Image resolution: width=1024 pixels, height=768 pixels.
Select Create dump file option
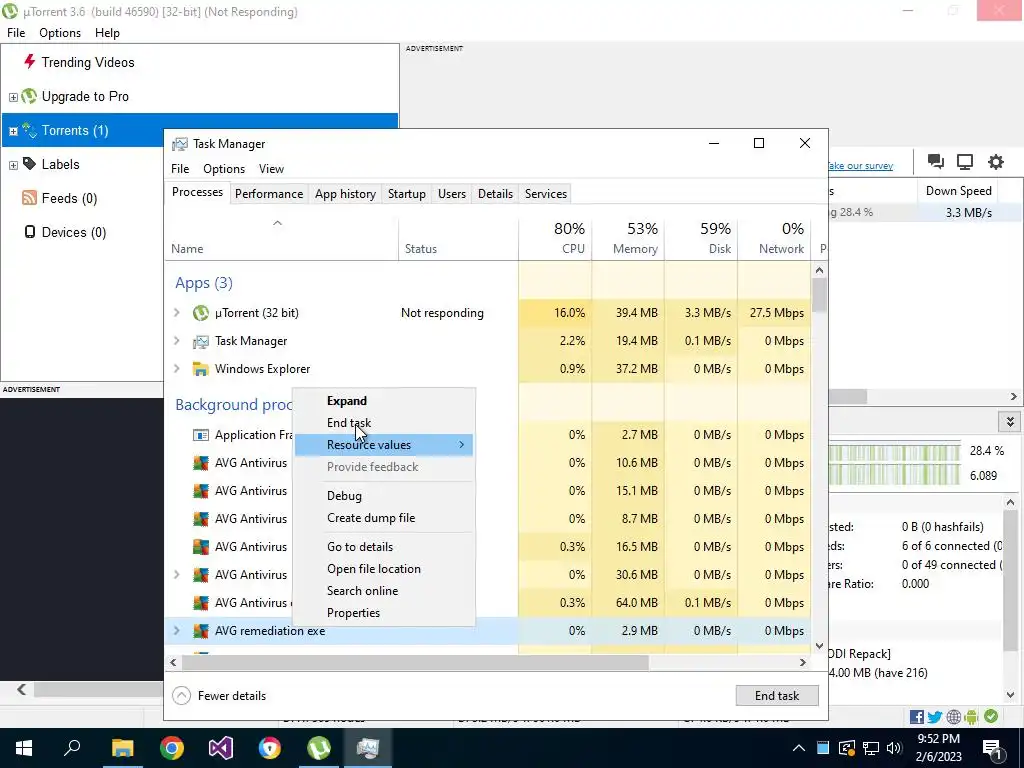click(x=384, y=518)
